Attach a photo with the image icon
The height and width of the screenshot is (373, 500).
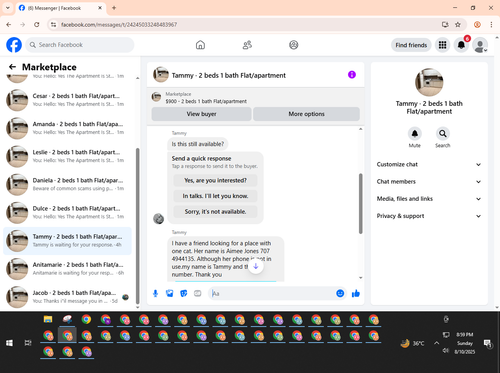170,293
